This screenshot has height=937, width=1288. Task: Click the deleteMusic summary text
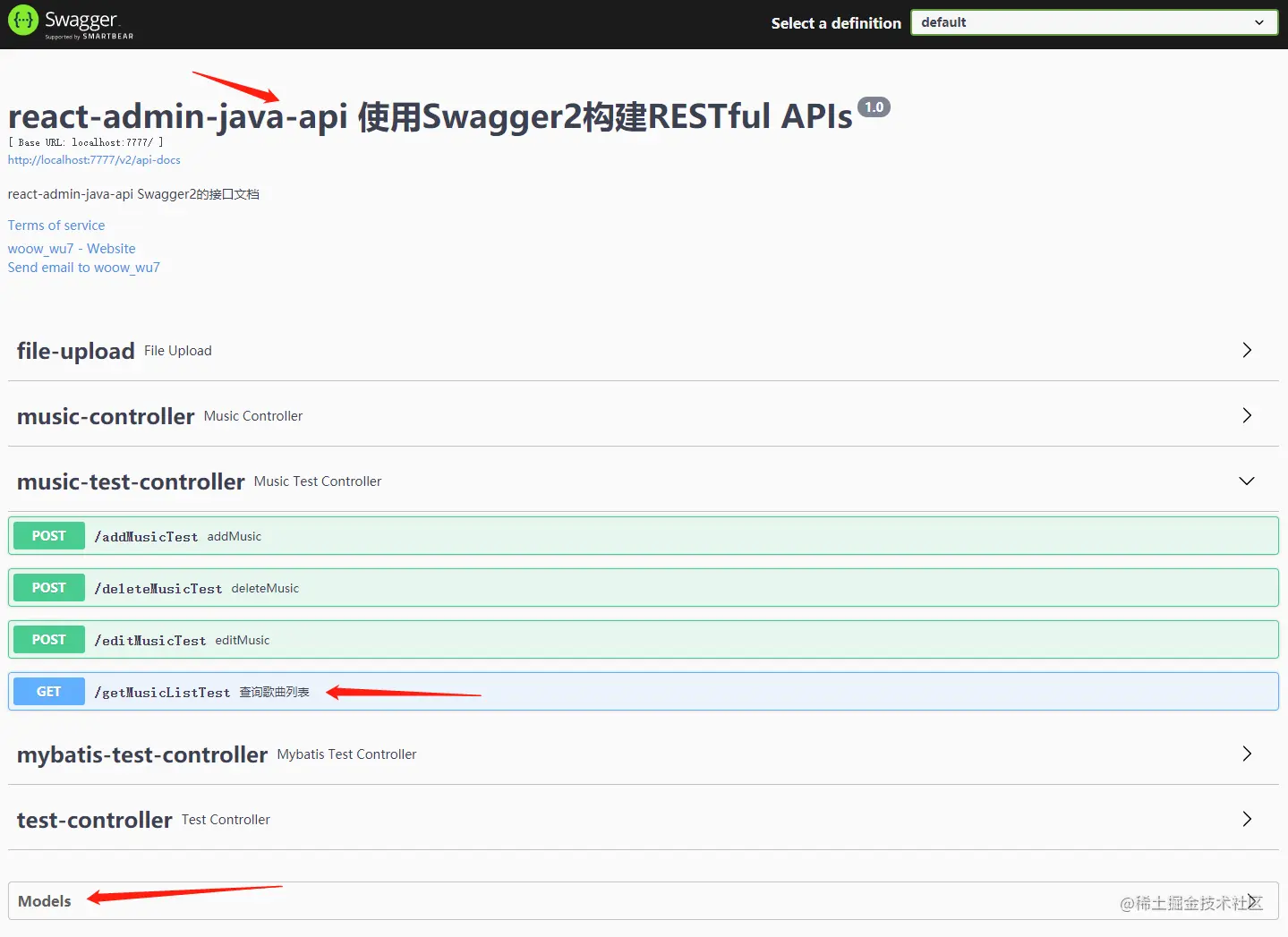point(265,588)
